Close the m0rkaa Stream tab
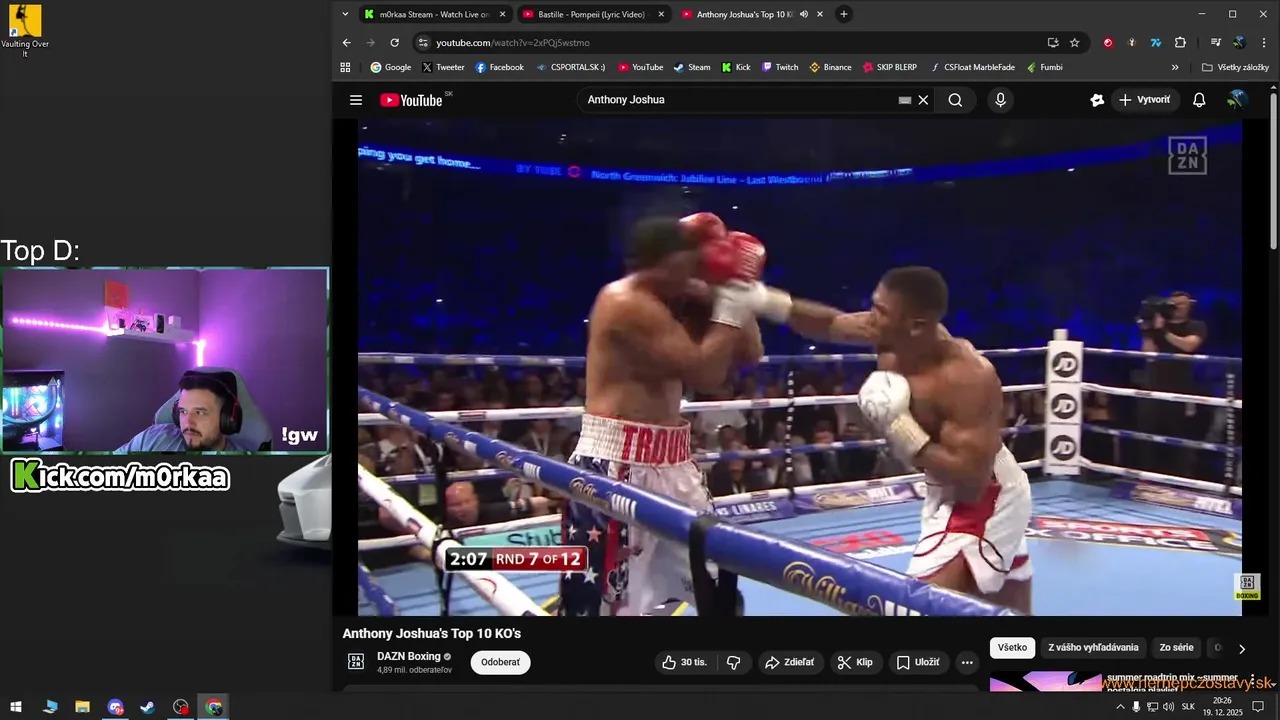Image resolution: width=1280 pixels, height=720 pixels. pos(503,14)
